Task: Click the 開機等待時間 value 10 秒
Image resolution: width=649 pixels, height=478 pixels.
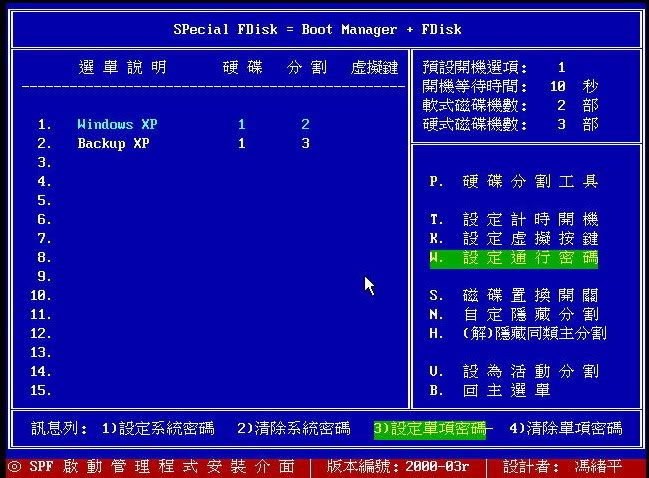Action: pos(574,86)
